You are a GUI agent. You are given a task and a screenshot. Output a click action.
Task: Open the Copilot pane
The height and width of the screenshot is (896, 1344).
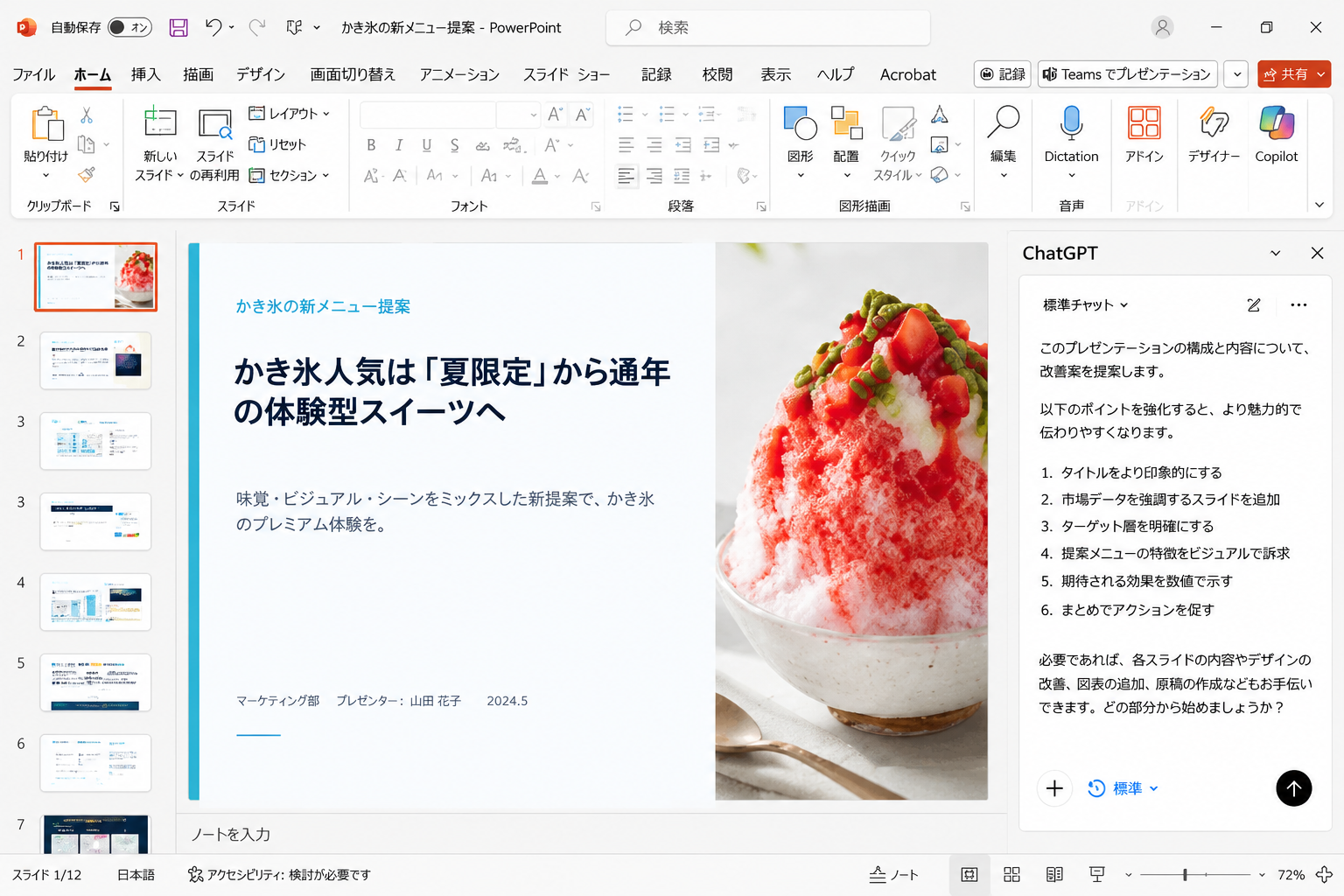pyautogui.click(x=1277, y=135)
